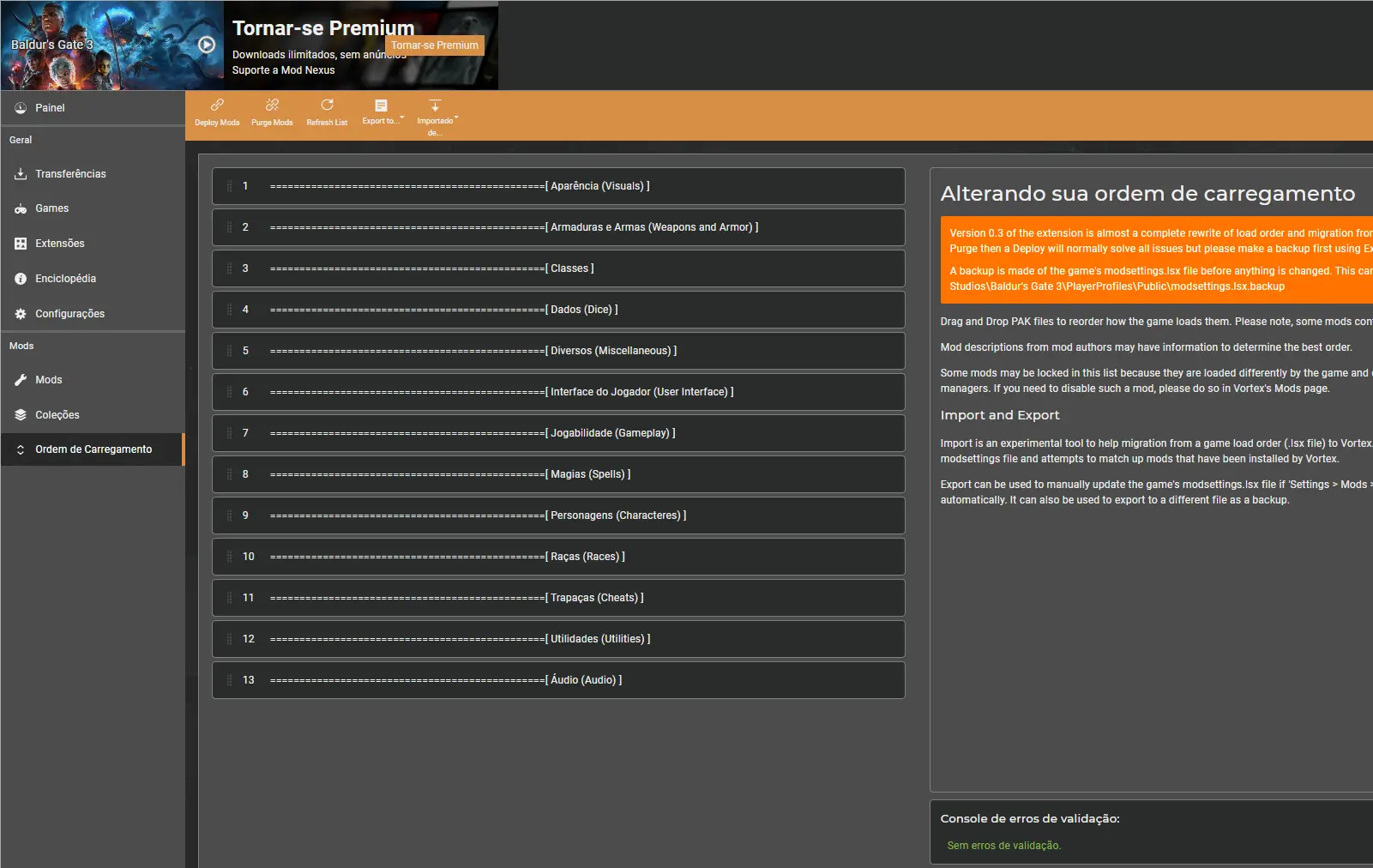Select the Dados (Dice) row

pos(558,310)
